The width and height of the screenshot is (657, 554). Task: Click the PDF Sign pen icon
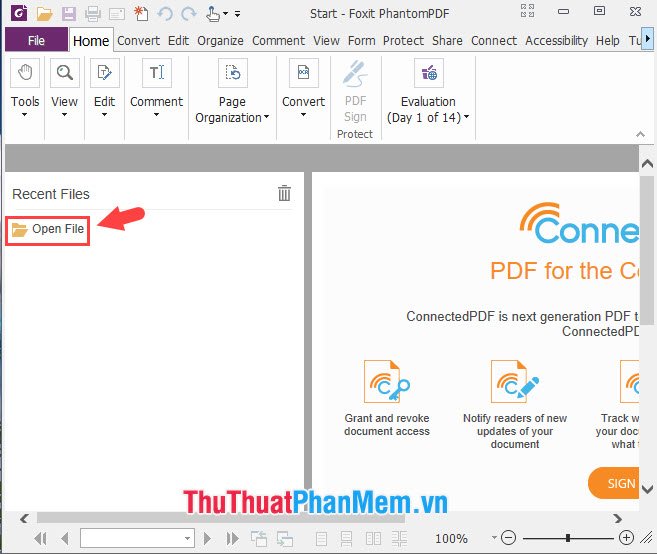click(355, 73)
